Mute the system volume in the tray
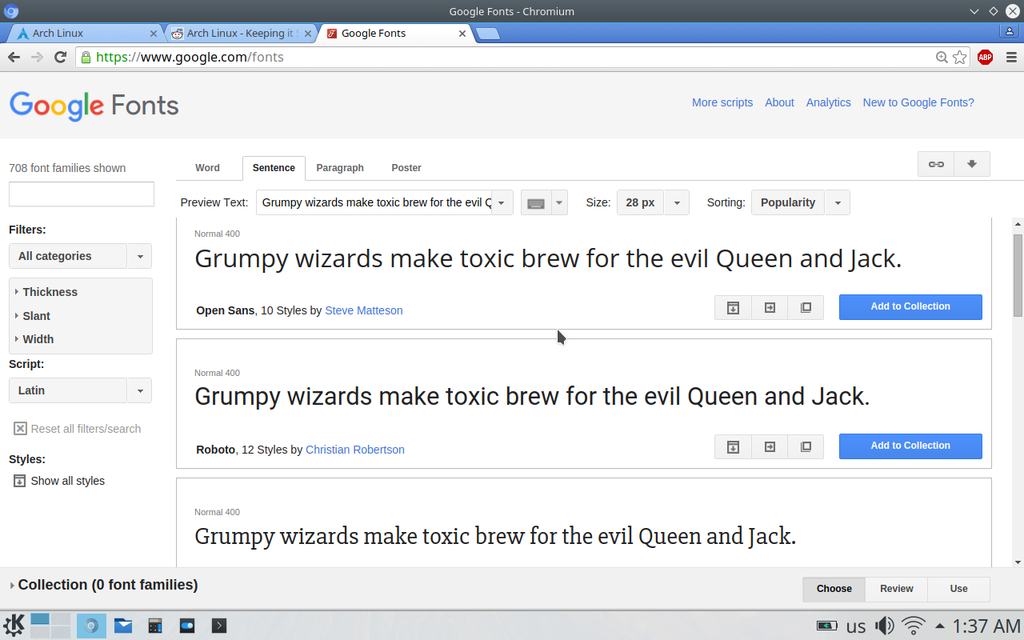This screenshot has height=640, width=1024. pyautogui.click(x=884, y=625)
